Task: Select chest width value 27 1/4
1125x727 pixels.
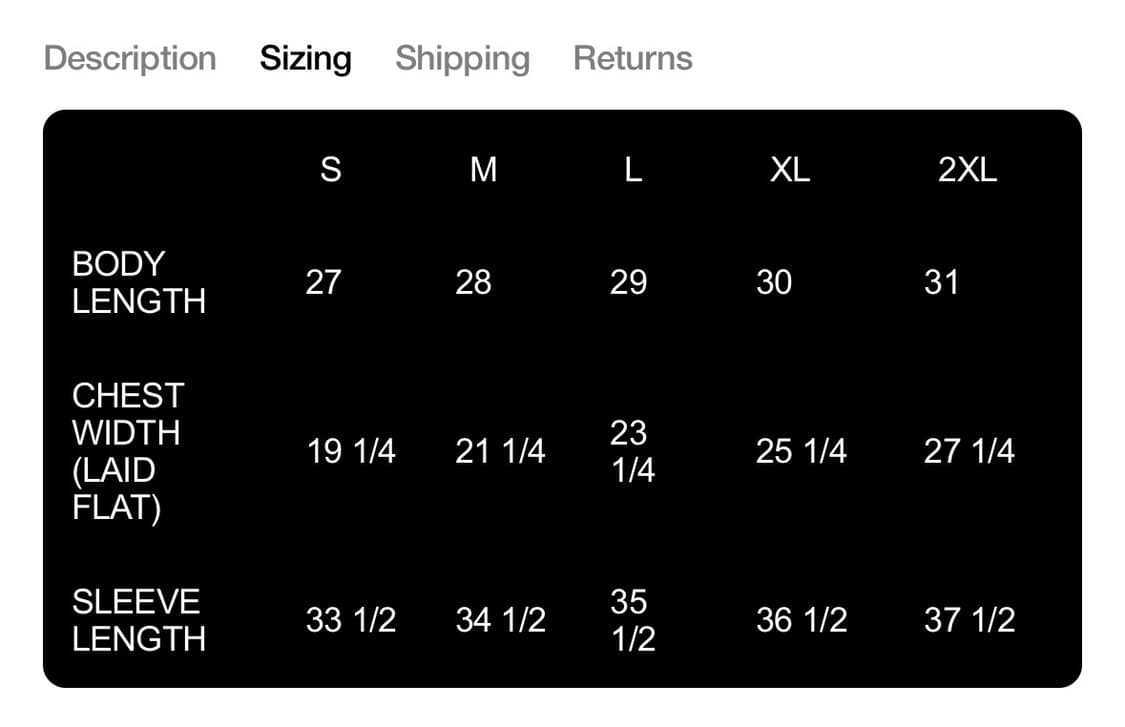Action: point(968,452)
